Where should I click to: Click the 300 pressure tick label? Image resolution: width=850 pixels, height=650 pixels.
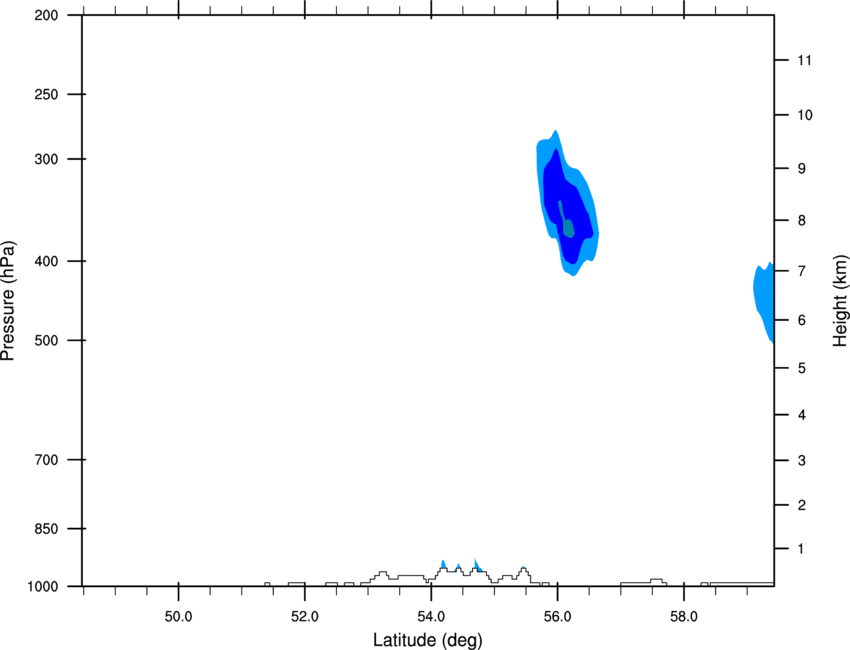(x=46, y=159)
